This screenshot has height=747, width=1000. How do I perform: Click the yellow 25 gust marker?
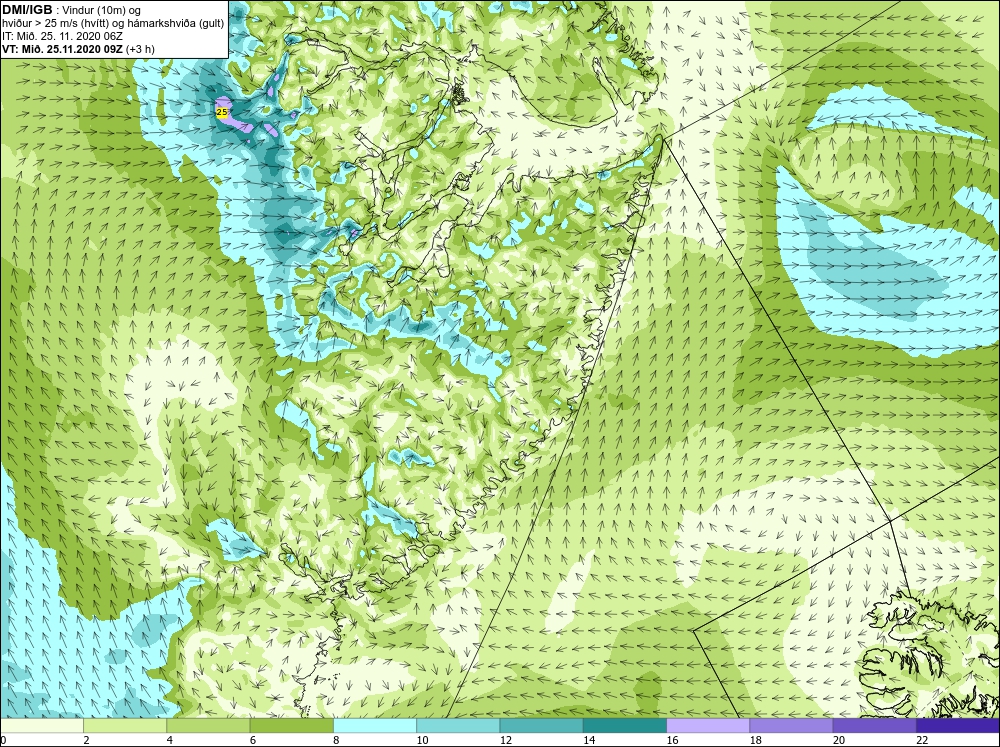coord(222,112)
